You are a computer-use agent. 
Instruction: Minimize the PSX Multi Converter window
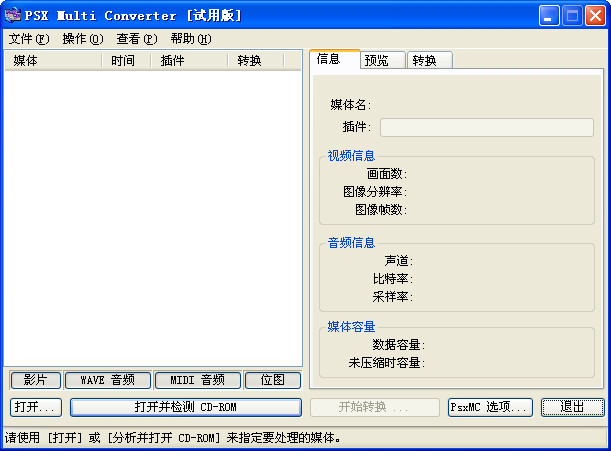point(549,16)
